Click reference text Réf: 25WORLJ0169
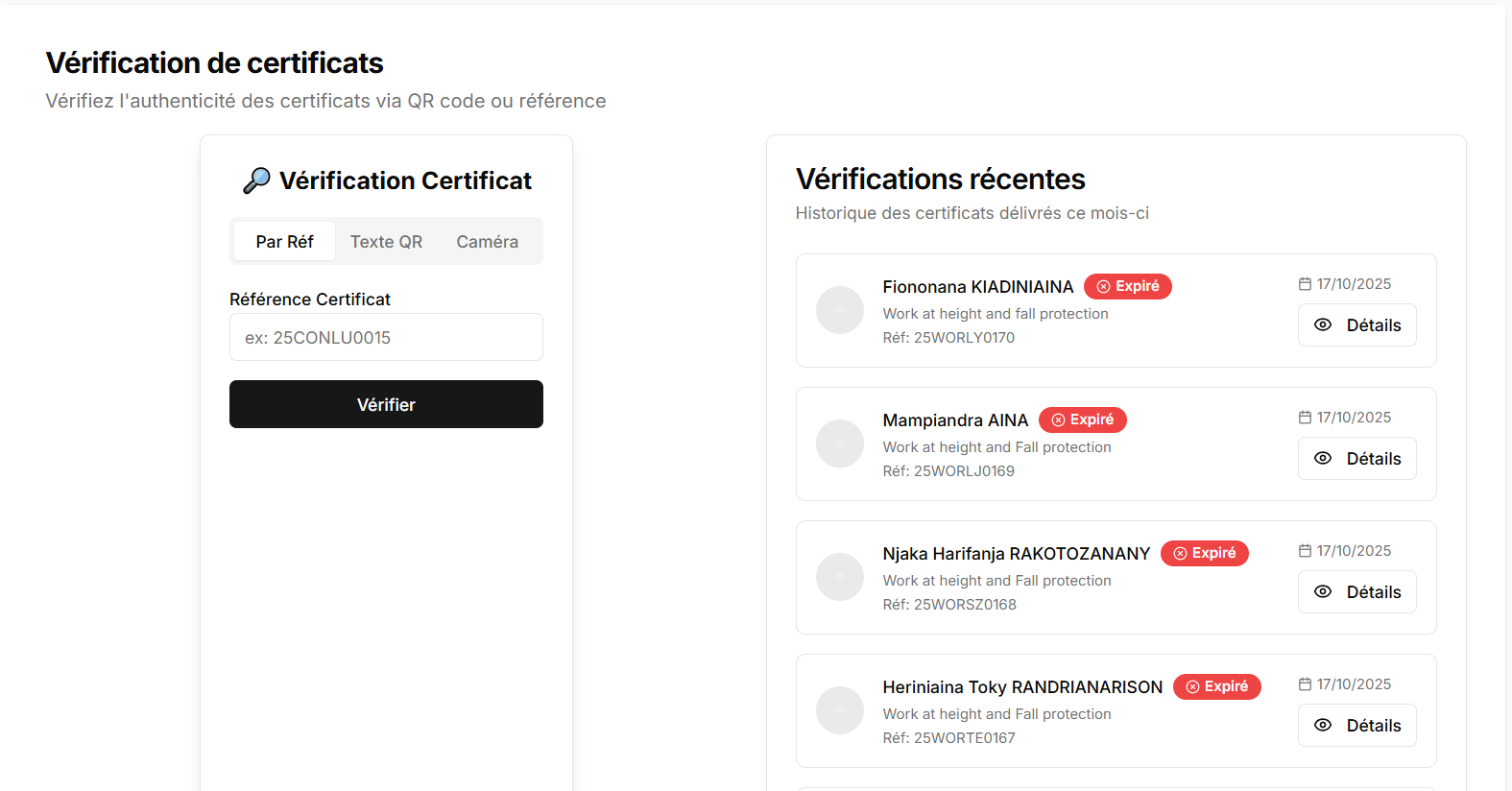Screen dimensions: 1512x791 click(948, 471)
